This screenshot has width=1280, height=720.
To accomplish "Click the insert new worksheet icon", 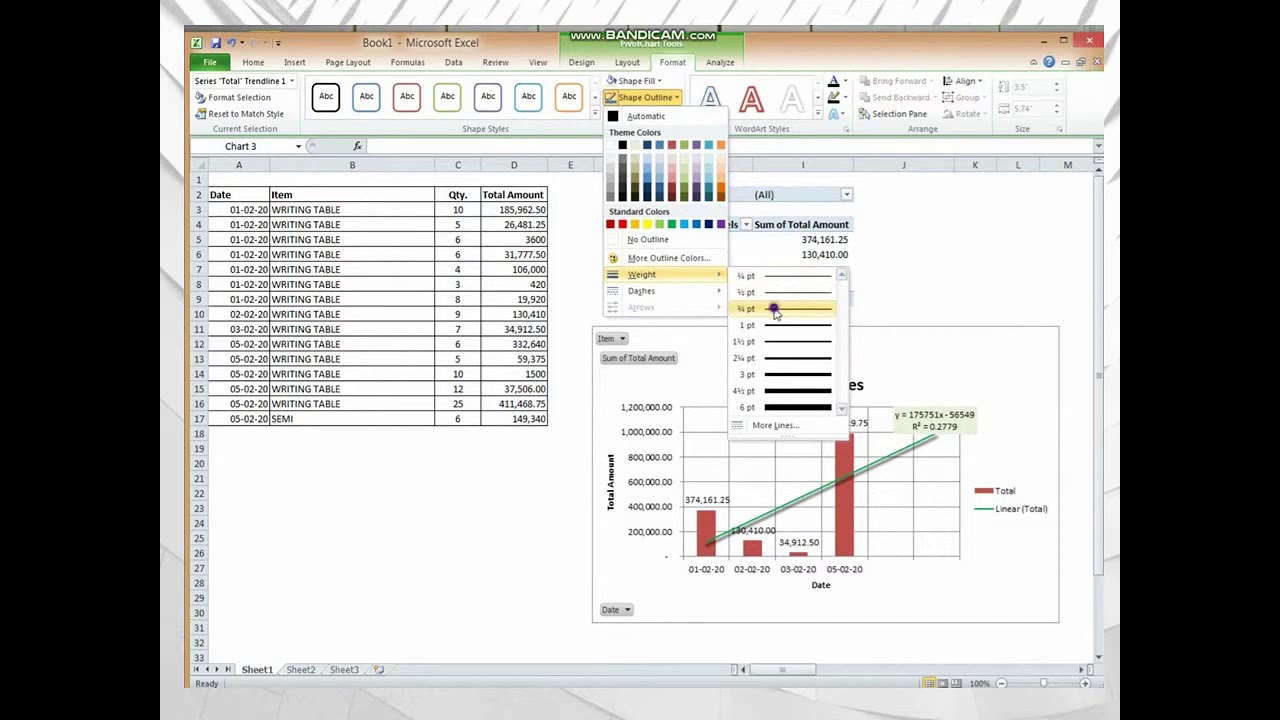I will pyautogui.click(x=378, y=670).
